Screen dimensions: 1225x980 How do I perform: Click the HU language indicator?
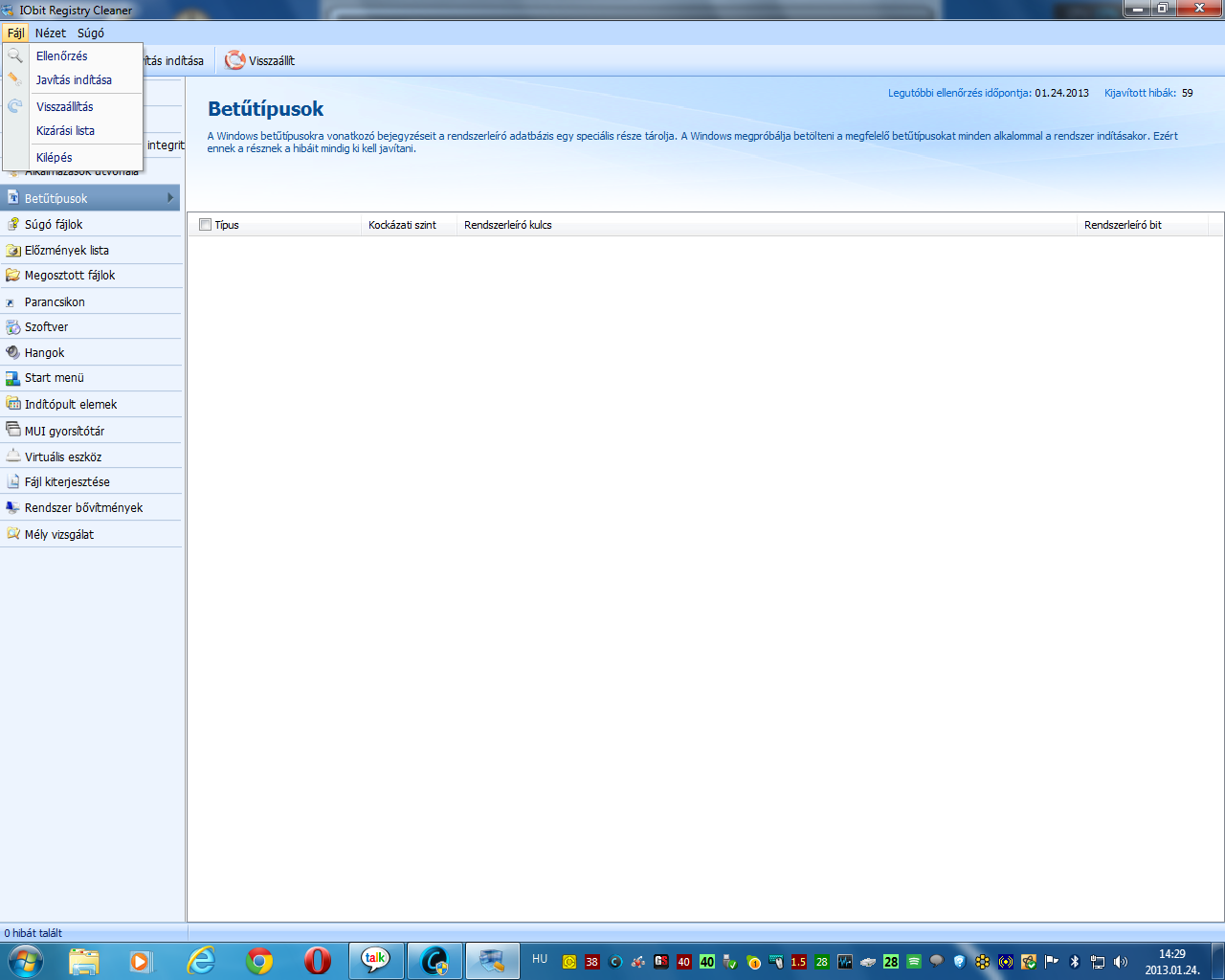coord(540,959)
